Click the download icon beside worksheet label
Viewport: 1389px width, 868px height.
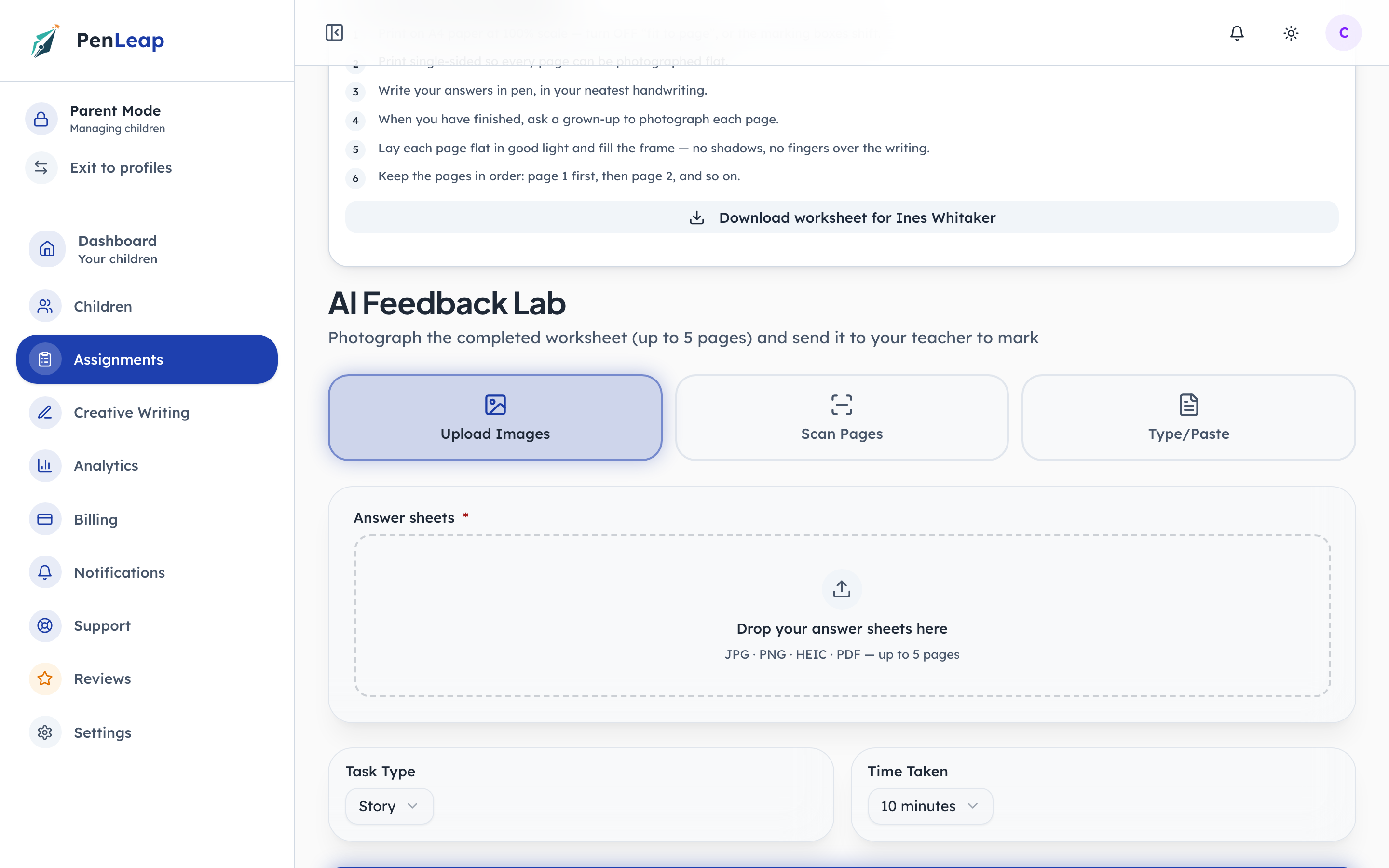(x=697, y=217)
